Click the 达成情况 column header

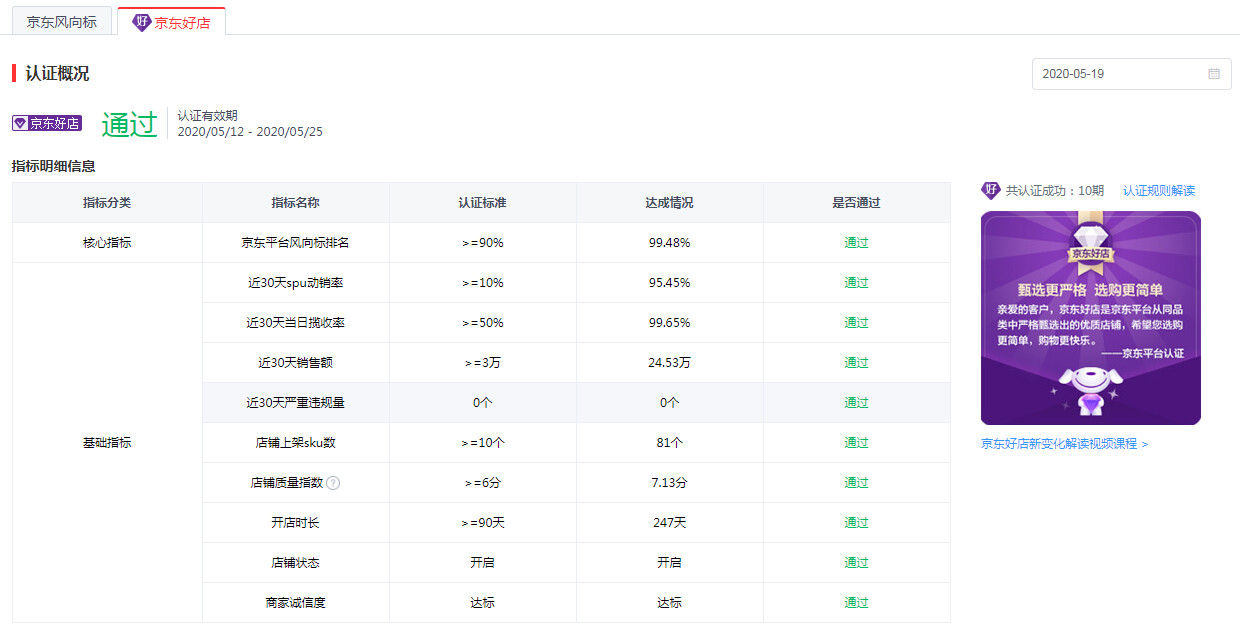coord(670,203)
